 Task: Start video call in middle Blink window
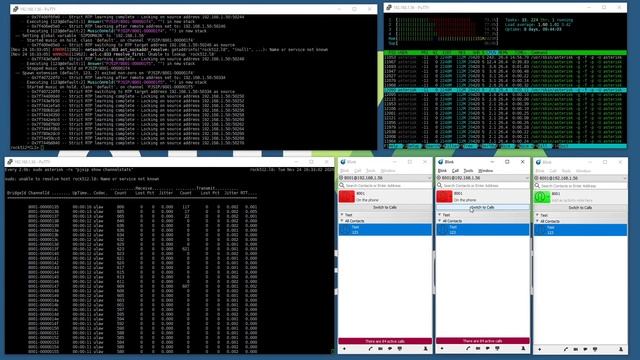click(x=478, y=349)
